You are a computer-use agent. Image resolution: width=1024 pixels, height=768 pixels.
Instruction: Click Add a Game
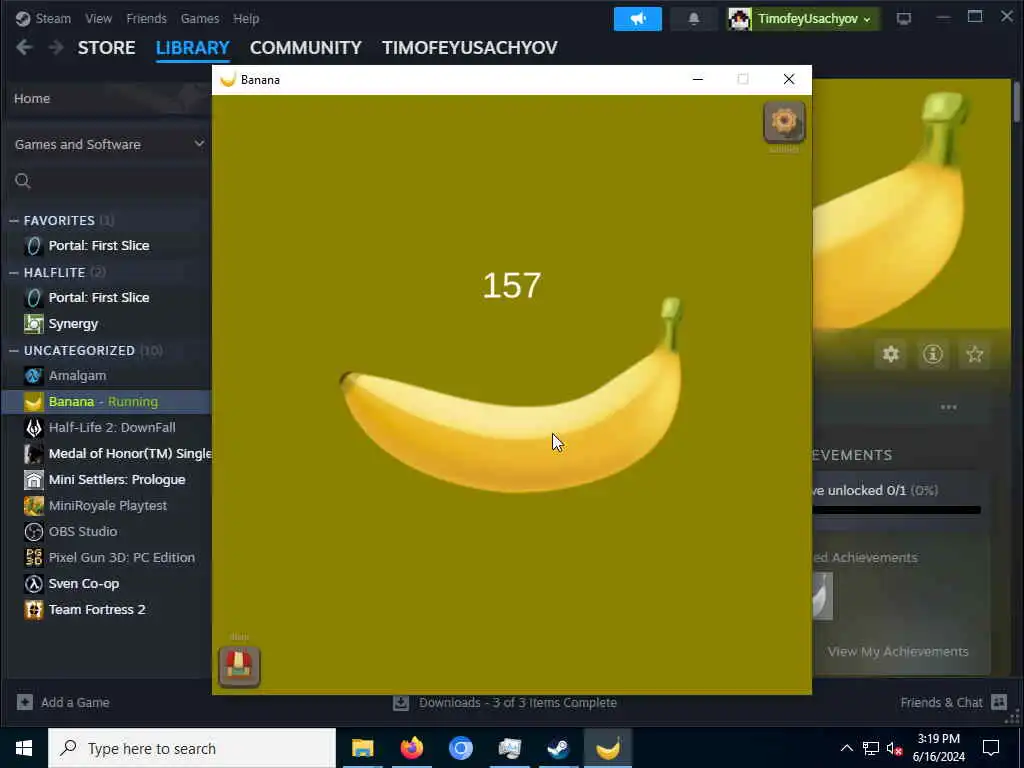click(x=63, y=703)
